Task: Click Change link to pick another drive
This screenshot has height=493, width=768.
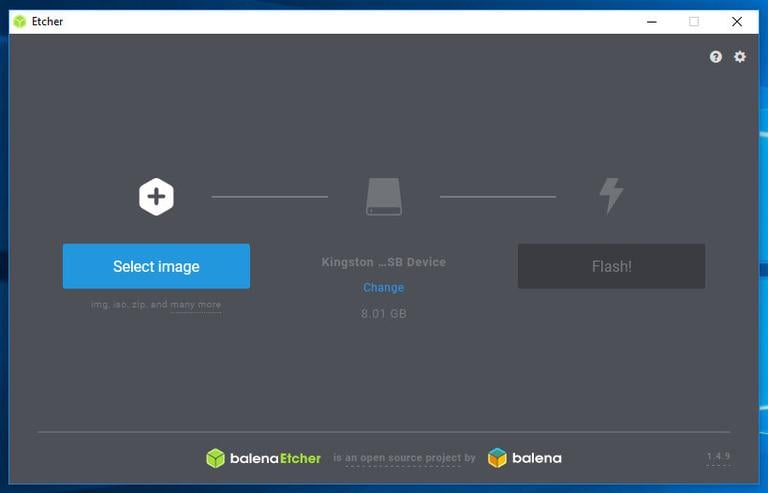Action: click(384, 288)
